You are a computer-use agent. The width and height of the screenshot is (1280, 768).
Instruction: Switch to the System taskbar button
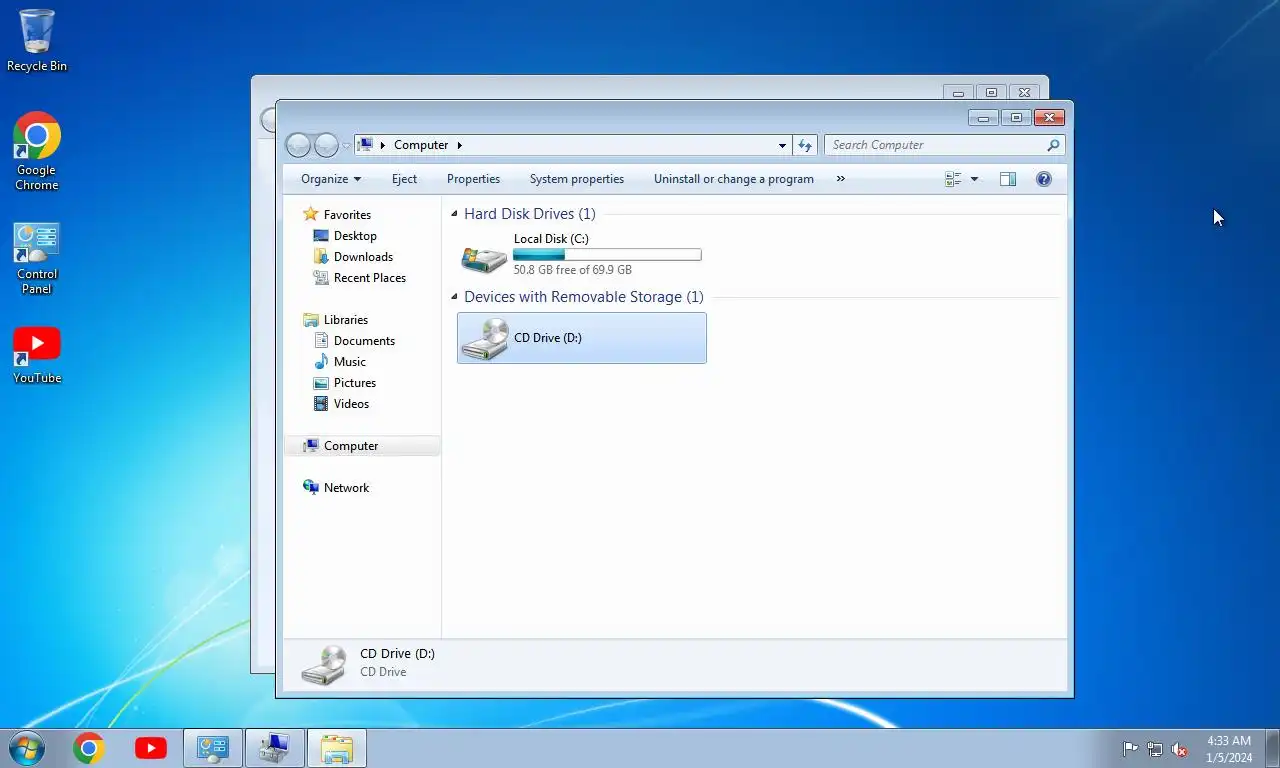click(275, 748)
